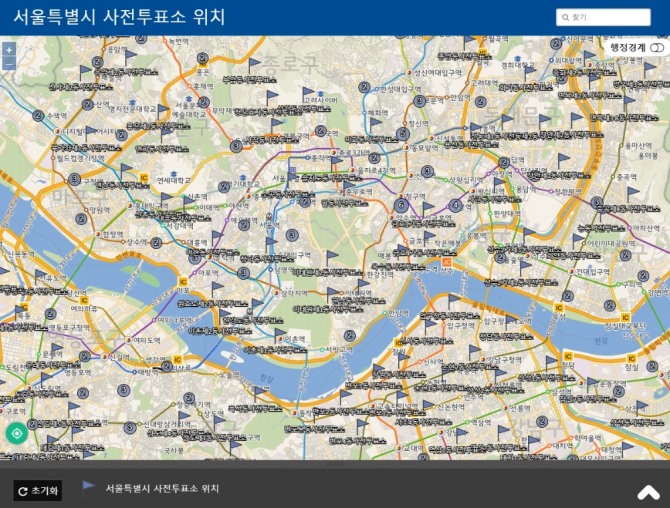Zoom out with the minus button

(9, 64)
